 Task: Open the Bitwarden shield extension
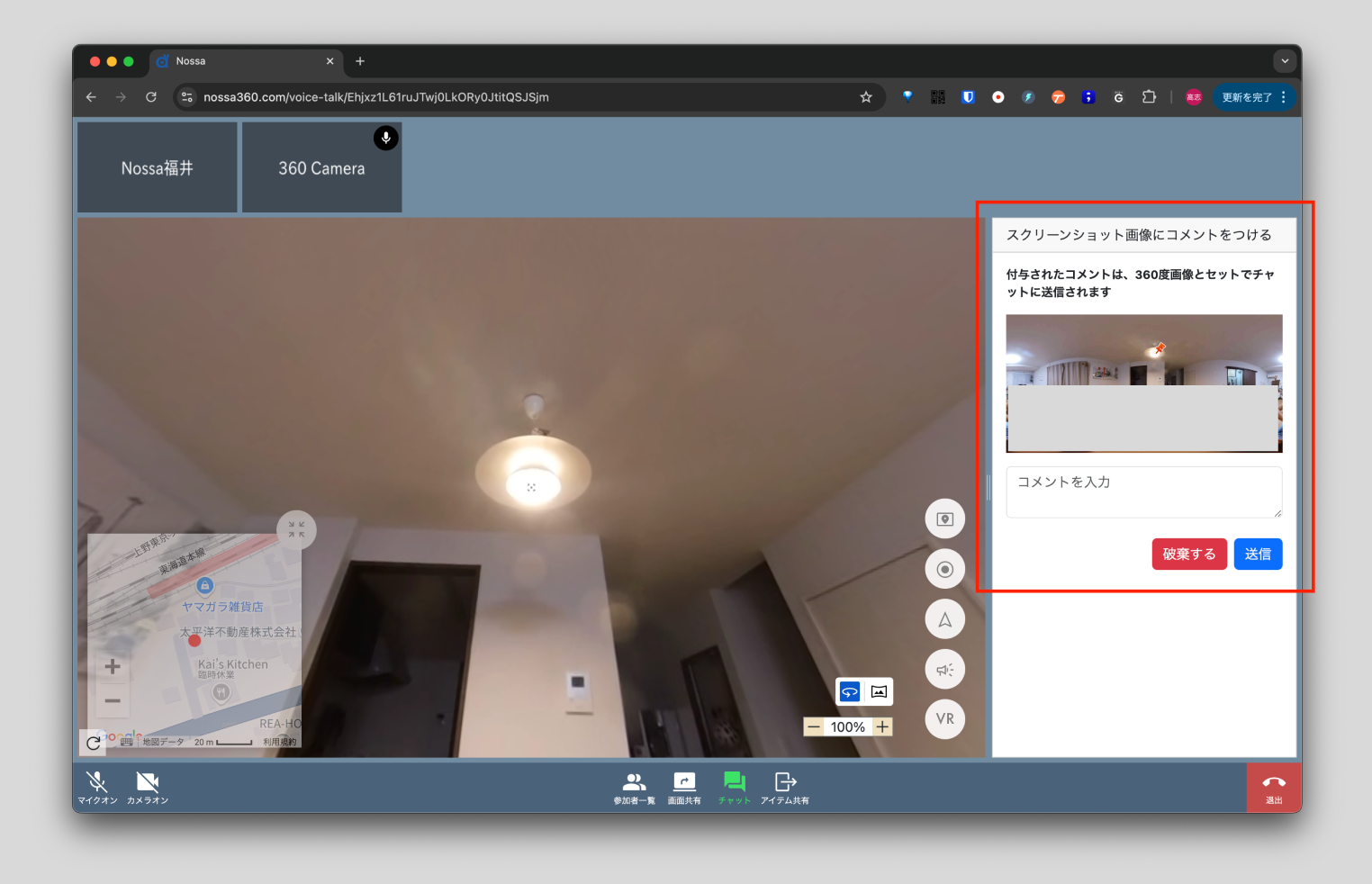[x=968, y=97]
